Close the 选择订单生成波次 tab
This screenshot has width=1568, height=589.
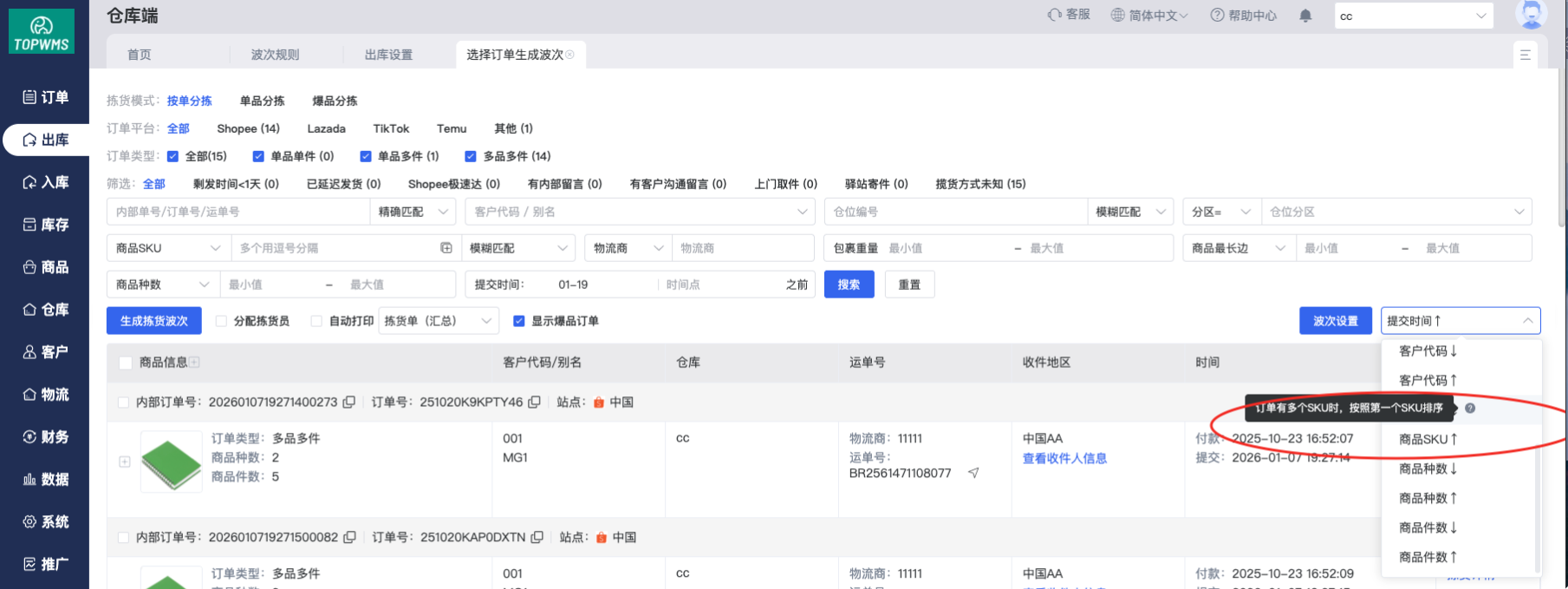[569, 55]
